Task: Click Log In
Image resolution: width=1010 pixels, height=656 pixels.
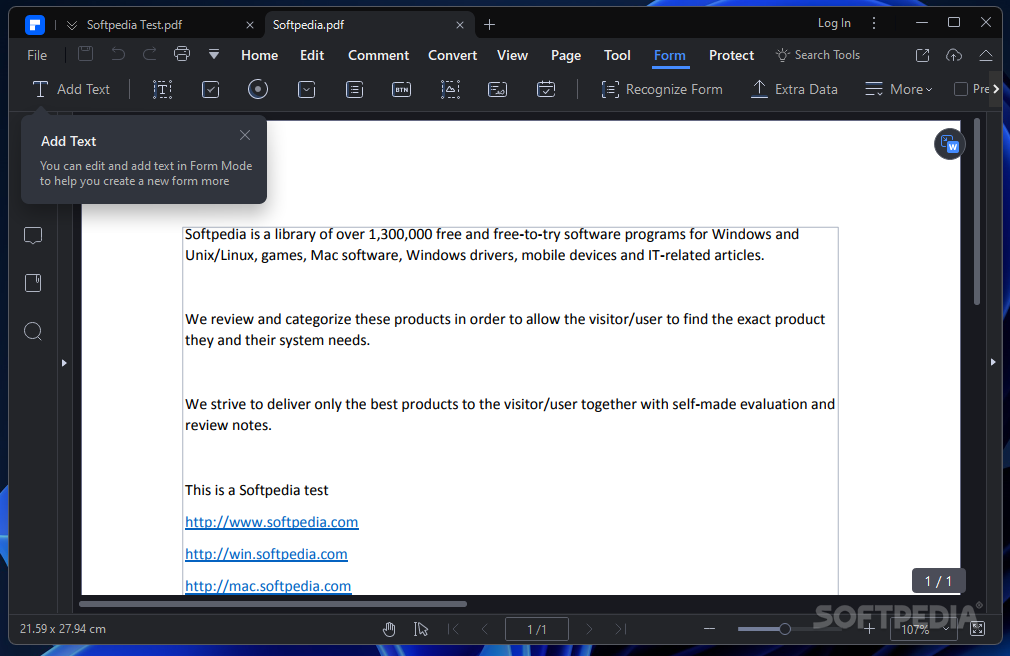Action: click(x=834, y=23)
